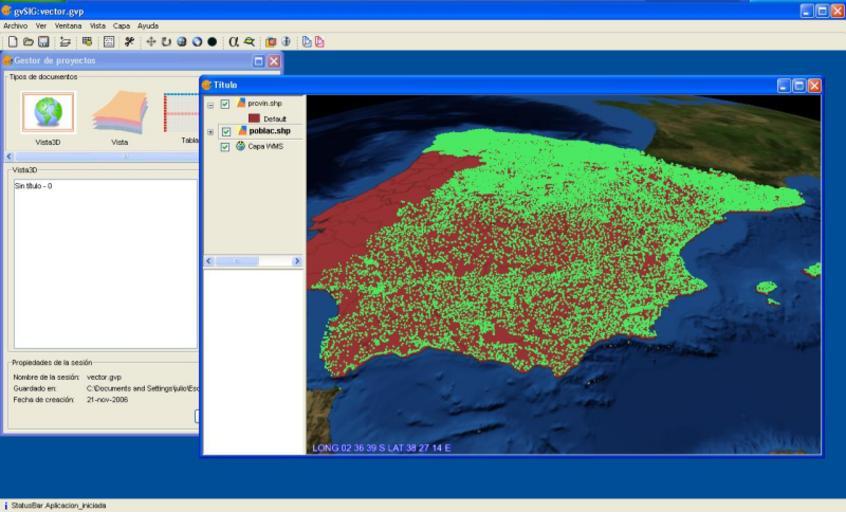
Task: Open the Archivo menu
Action: pos(15,25)
